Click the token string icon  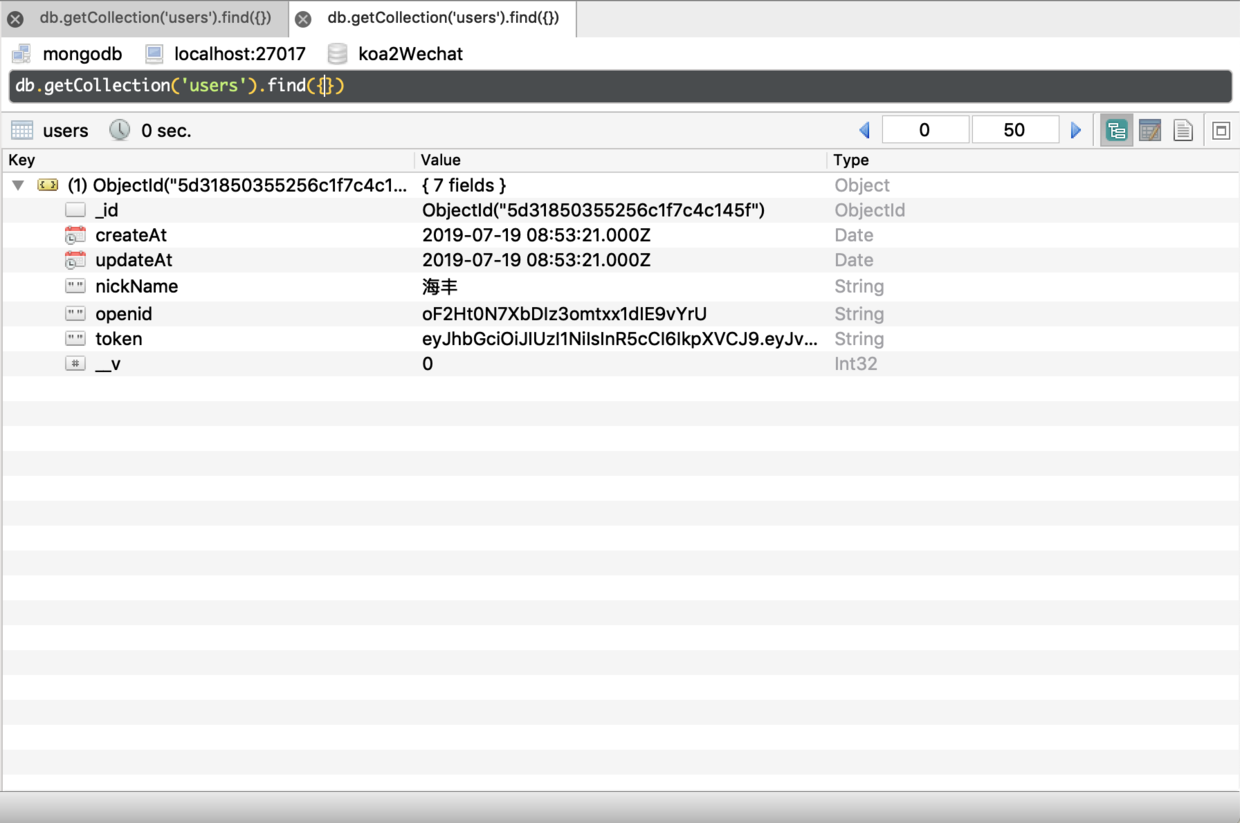pos(75,339)
